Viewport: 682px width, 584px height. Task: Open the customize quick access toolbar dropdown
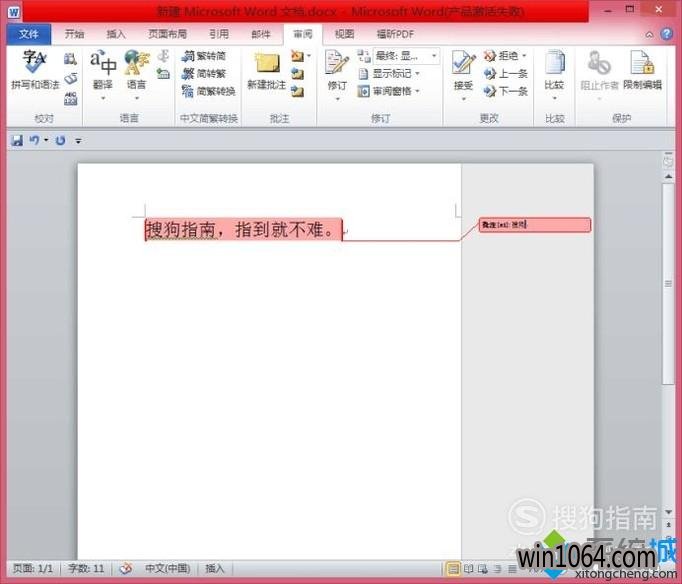click(78, 140)
